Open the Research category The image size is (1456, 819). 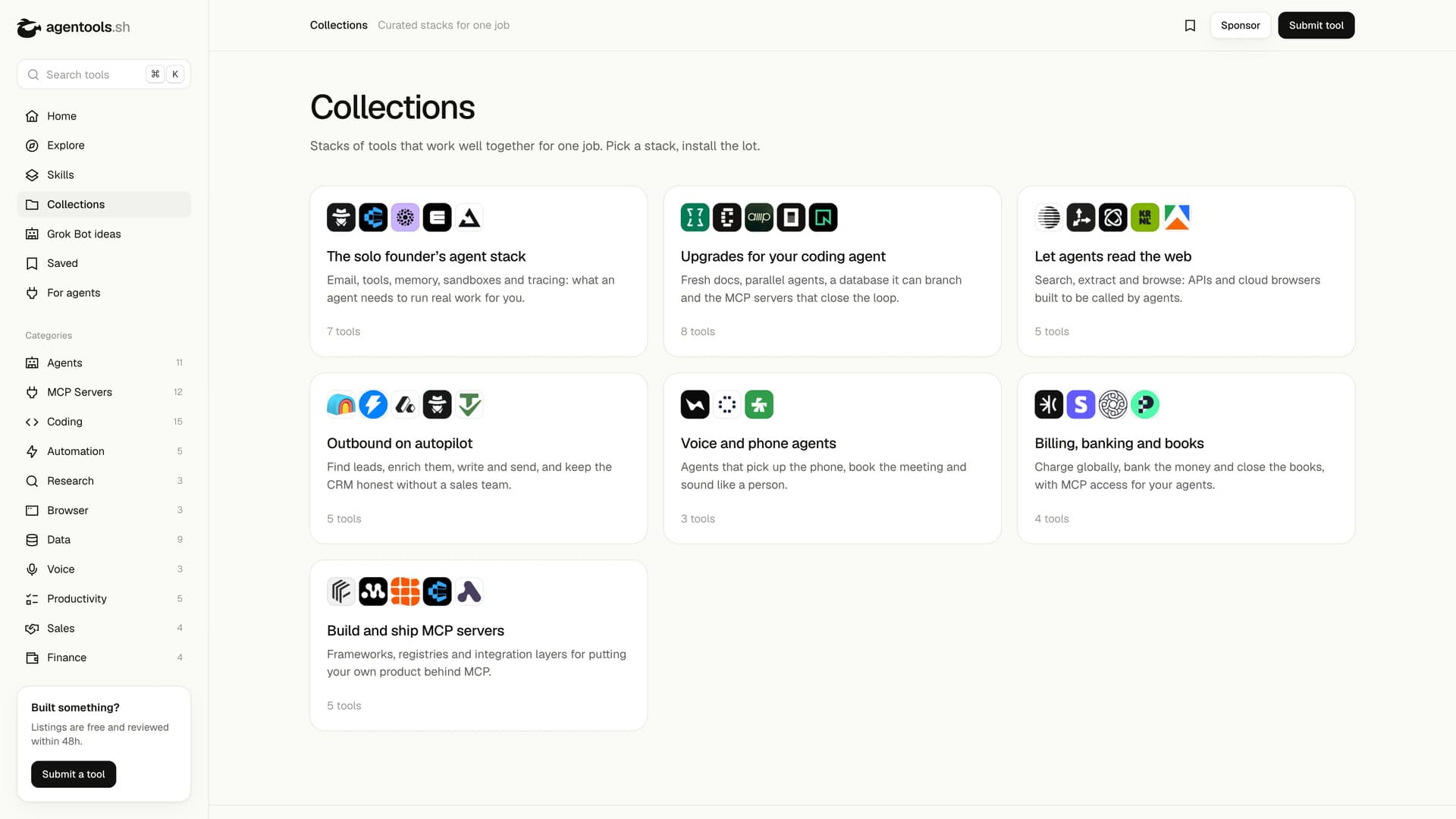click(x=104, y=481)
